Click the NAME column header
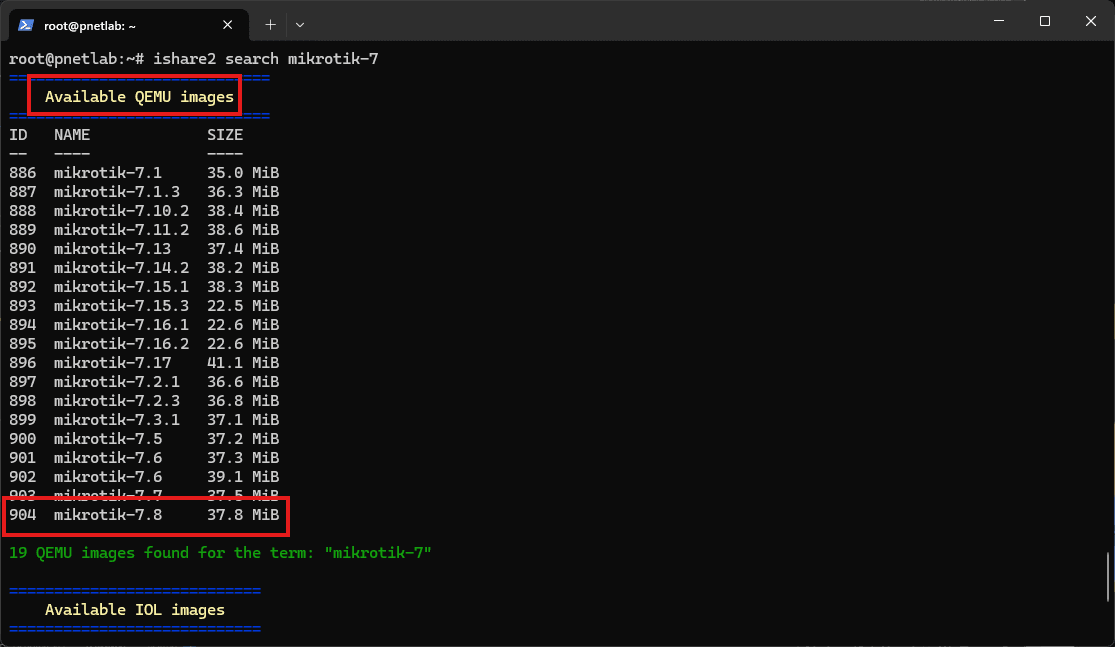Viewport: 1115px width, 647px height. [72, 135]
